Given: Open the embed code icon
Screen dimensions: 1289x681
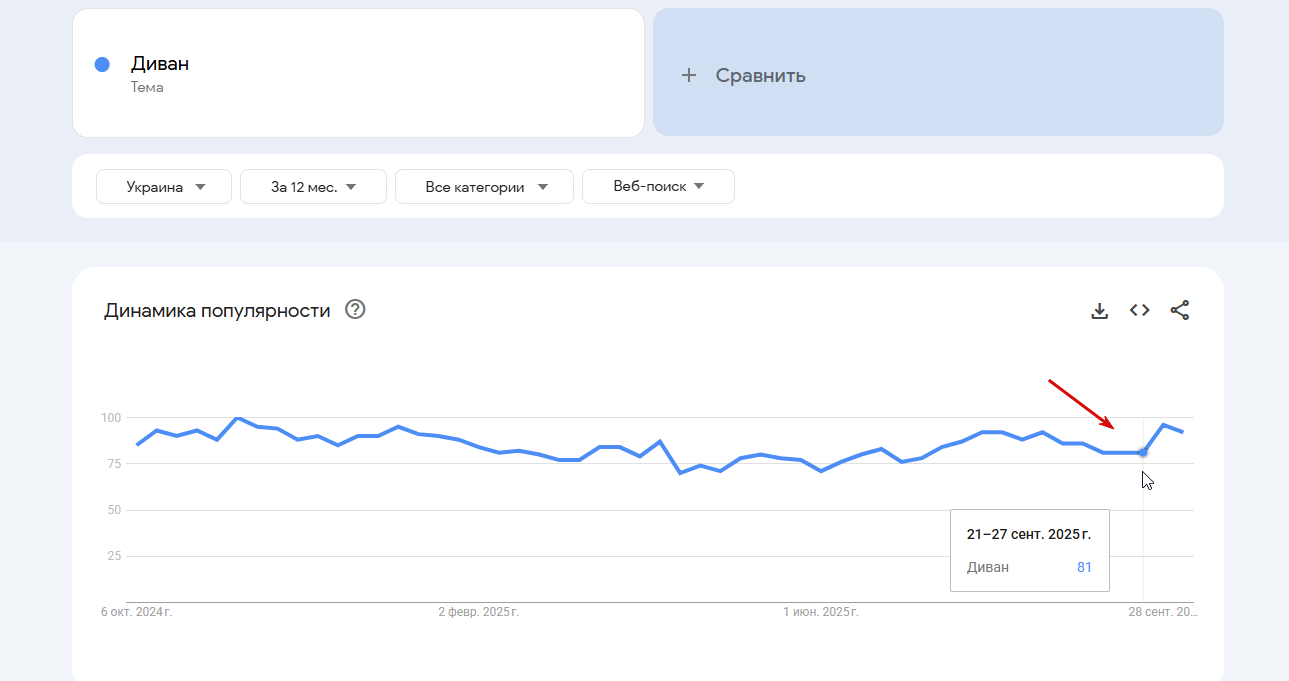Looking at the screenshot, I should pyautogui.click(x=1139, y=310).
